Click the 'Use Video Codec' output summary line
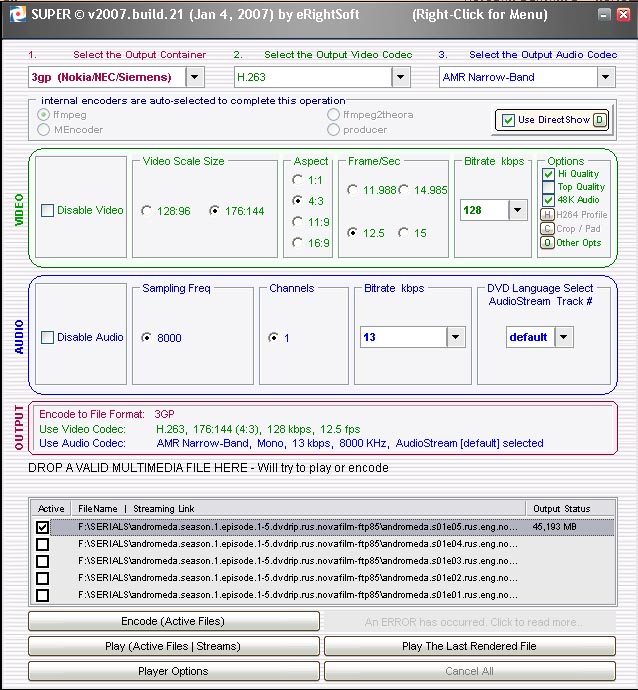The image size is (638, 690). pyautogui.click(x=200, y=429)
